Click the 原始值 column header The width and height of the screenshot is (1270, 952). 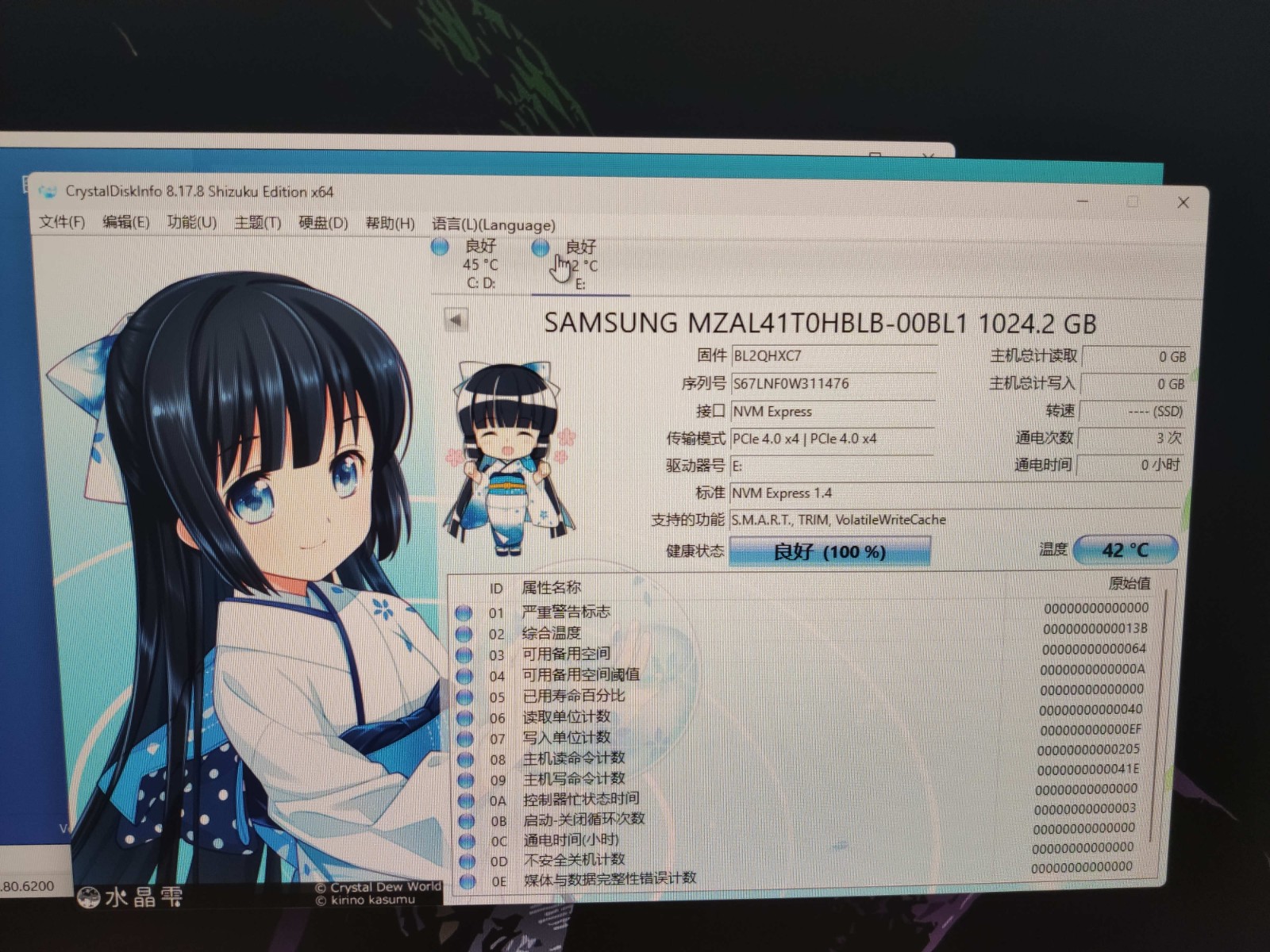(1129, 583)
